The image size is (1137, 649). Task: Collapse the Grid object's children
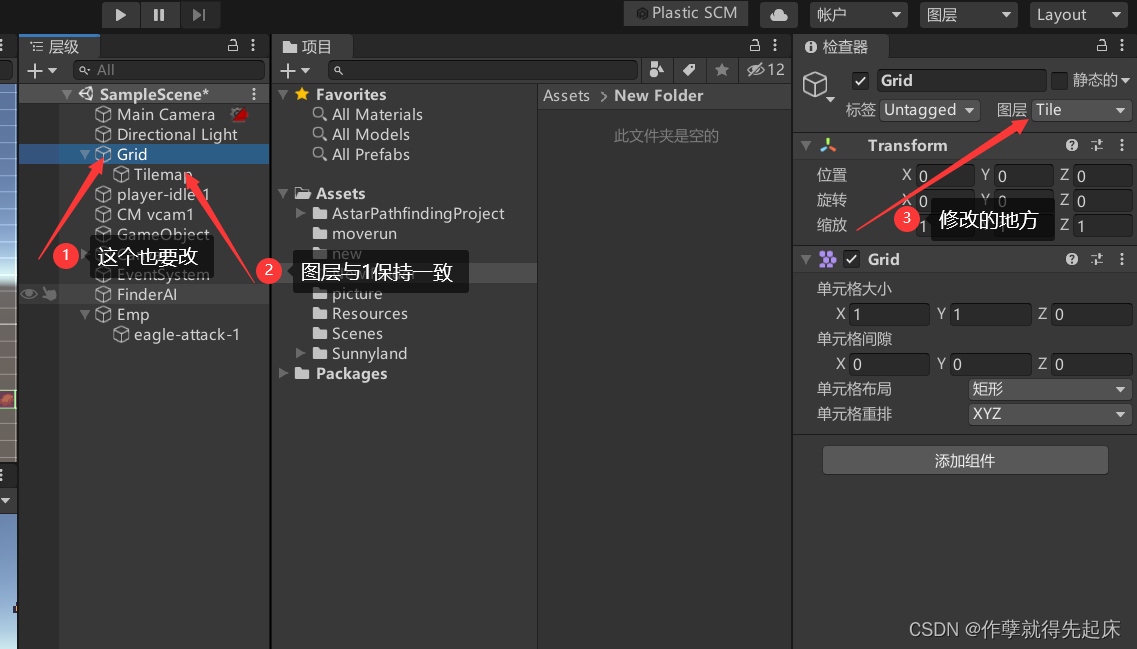coord(85,154)
